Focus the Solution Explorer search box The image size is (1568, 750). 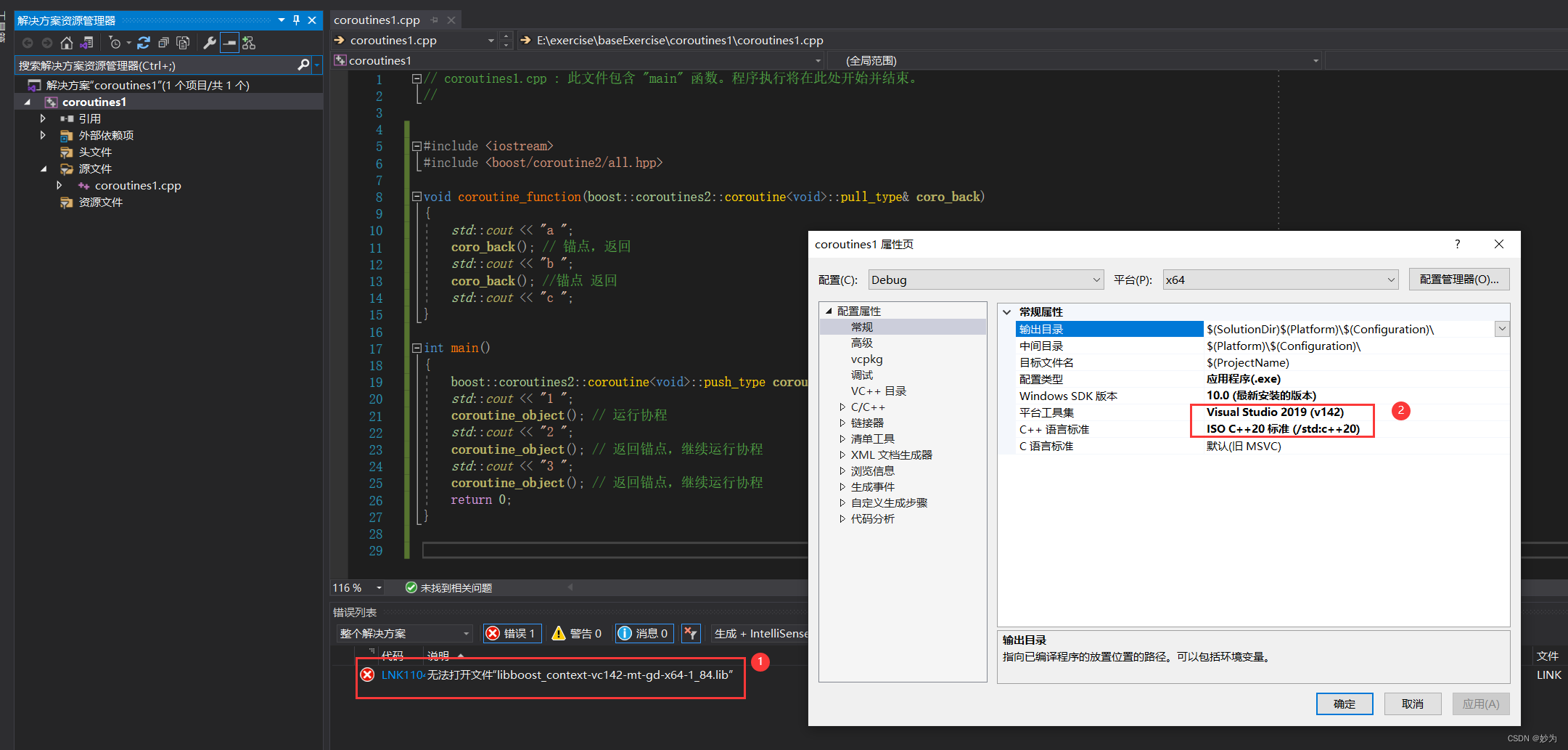pyautogui.click(x=156, y=65)
